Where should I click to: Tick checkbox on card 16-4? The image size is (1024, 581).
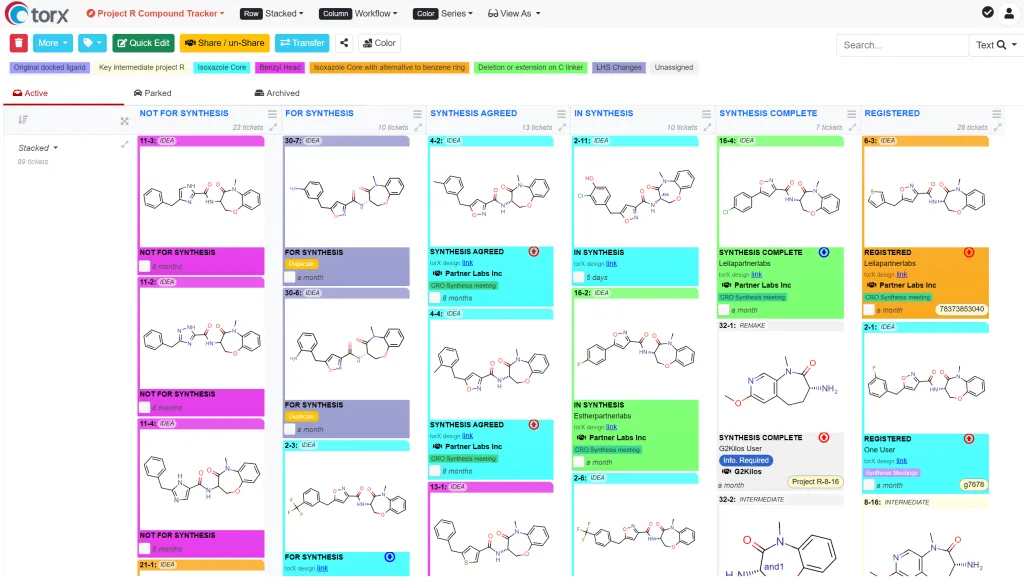point(724,309)
